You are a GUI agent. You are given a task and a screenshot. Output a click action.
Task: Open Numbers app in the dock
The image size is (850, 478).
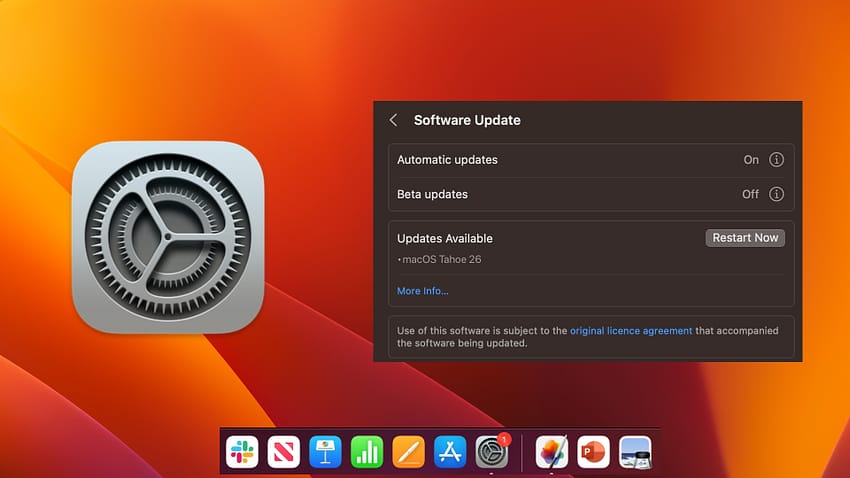tap(367, 451)
